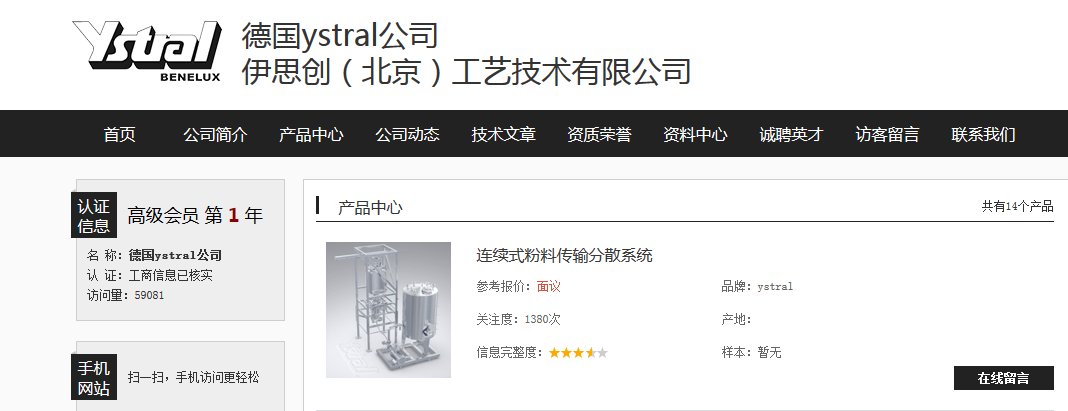Viewport: 1068px width, 411px height.
Task: Click the 面议 reference price text
Action: pyautogui.click(x=548, y=286)
